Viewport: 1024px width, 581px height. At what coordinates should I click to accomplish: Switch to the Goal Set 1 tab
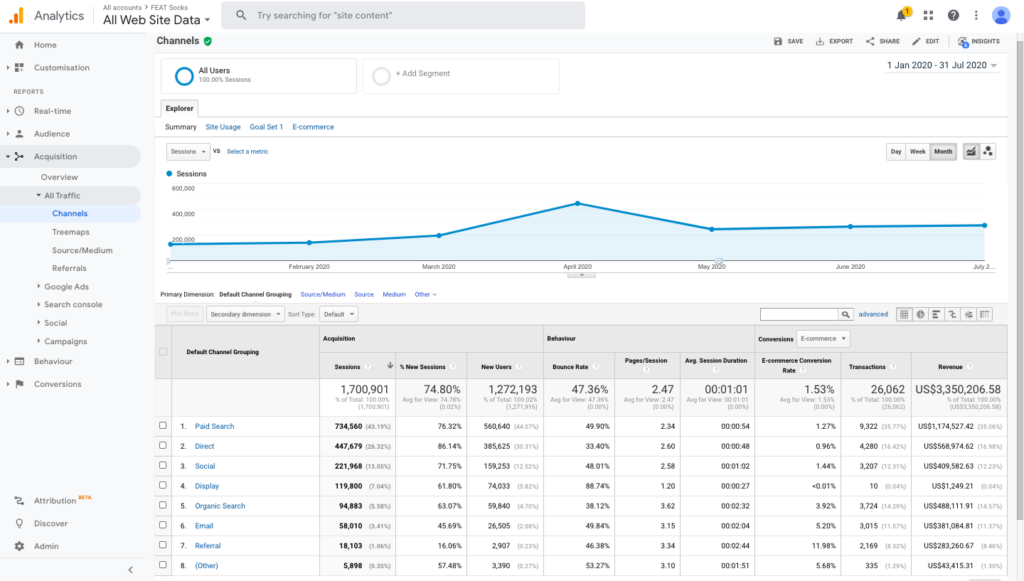click(x=266, y=127)
